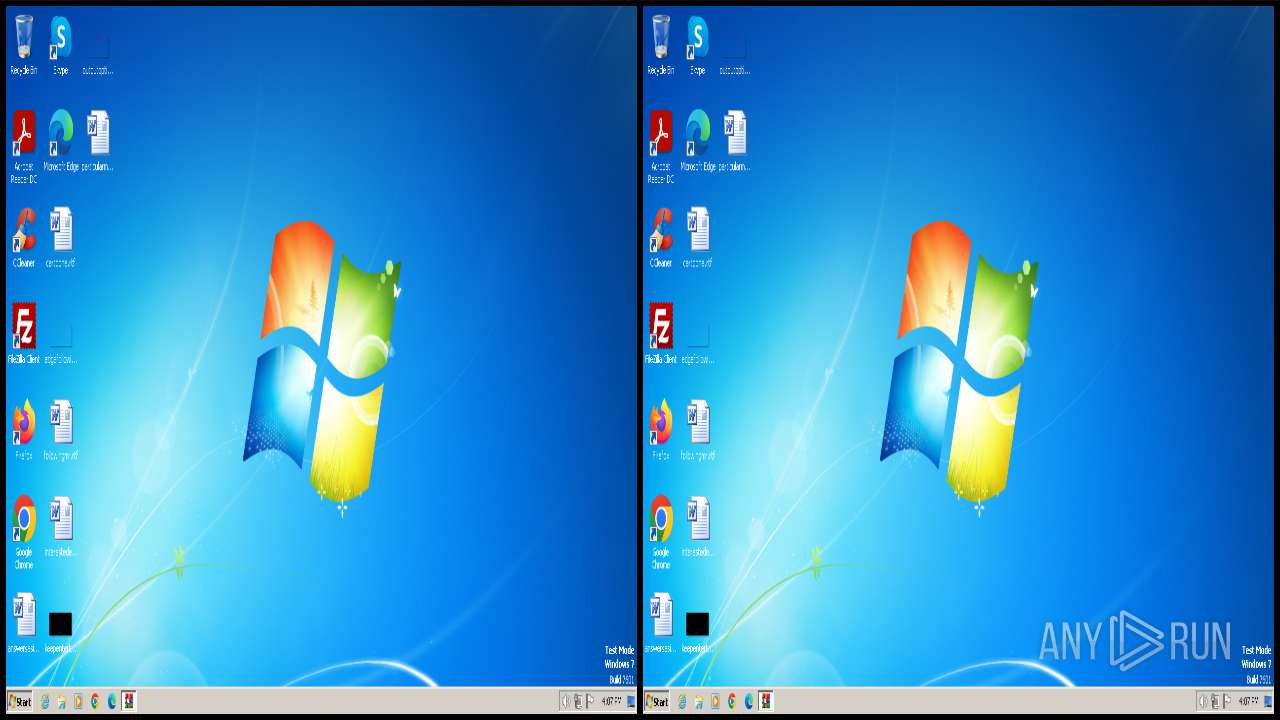Select Firefox shortcut on the right desktop
The width and height of the screenshot is (1280, 720).
pyautogui.click(x=661, y=430)
